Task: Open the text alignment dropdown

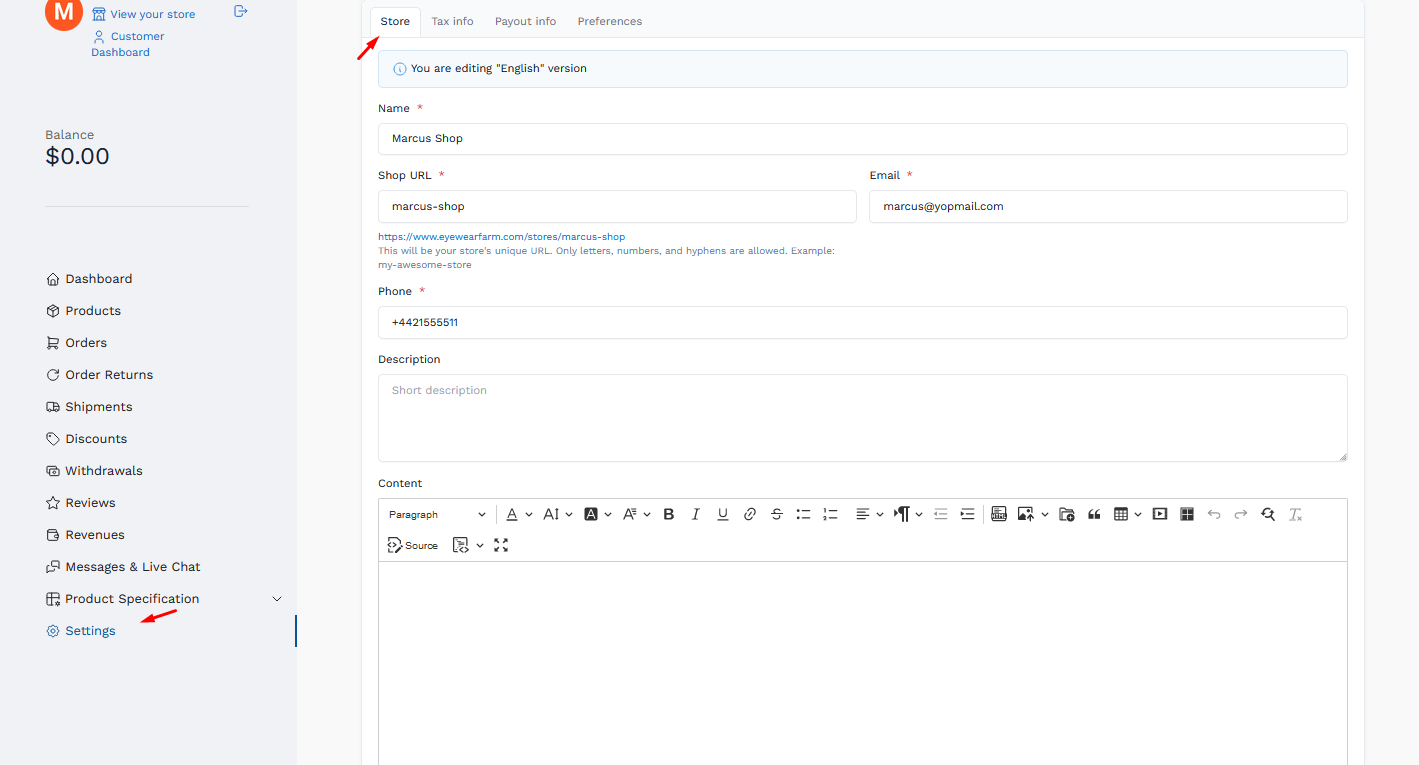Action: (x=869, y=514)
